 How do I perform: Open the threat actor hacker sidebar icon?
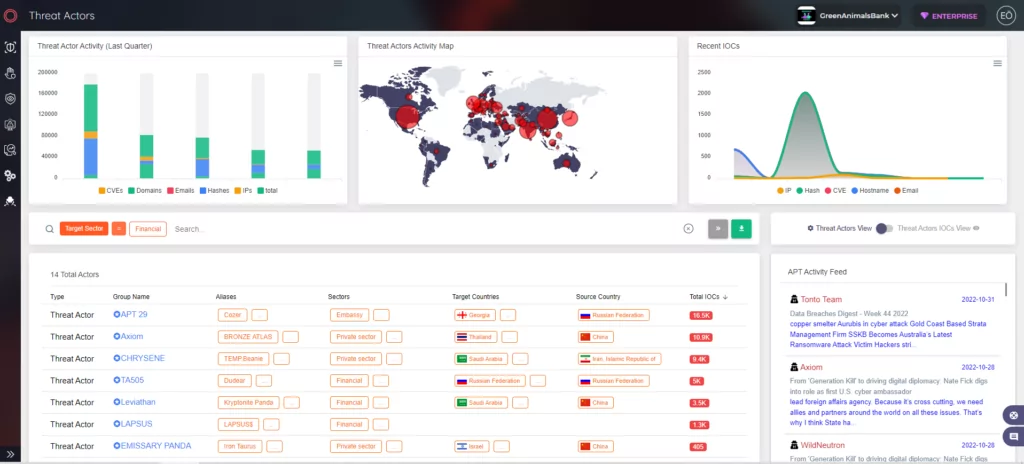(x=10, y=201)
